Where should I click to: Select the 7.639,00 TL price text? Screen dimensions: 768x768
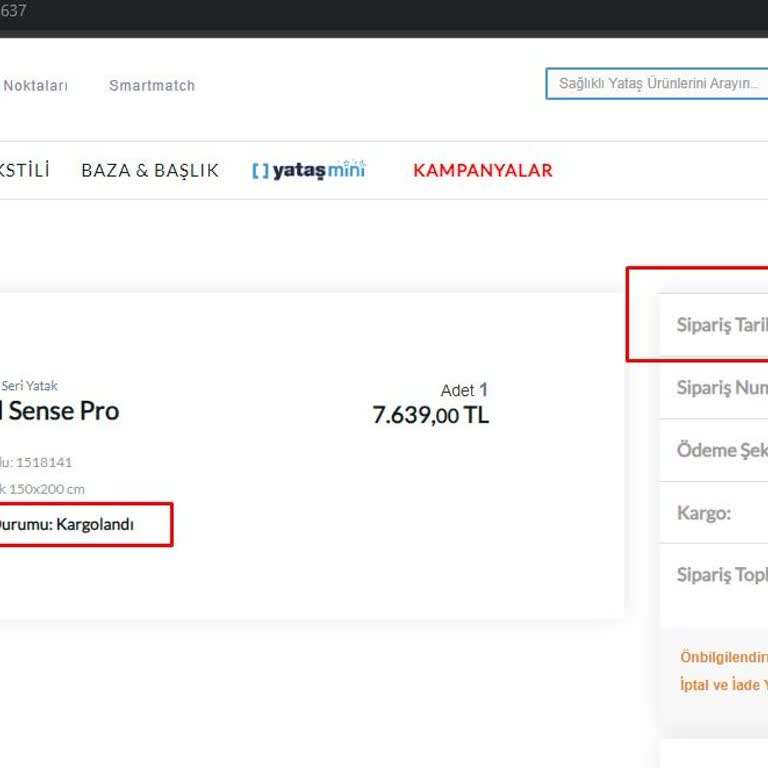pyautogui.click(x=431, y=415)
